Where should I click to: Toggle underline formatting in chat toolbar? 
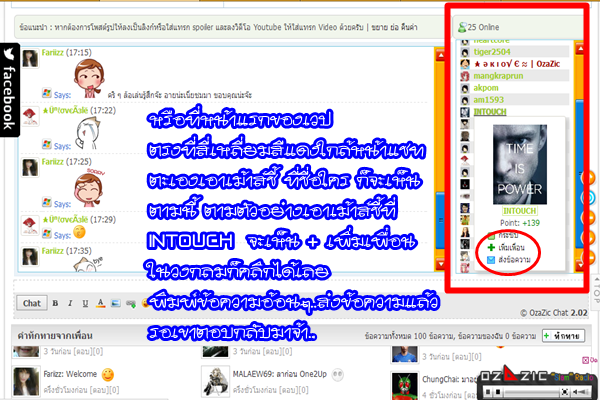[85, 303]
